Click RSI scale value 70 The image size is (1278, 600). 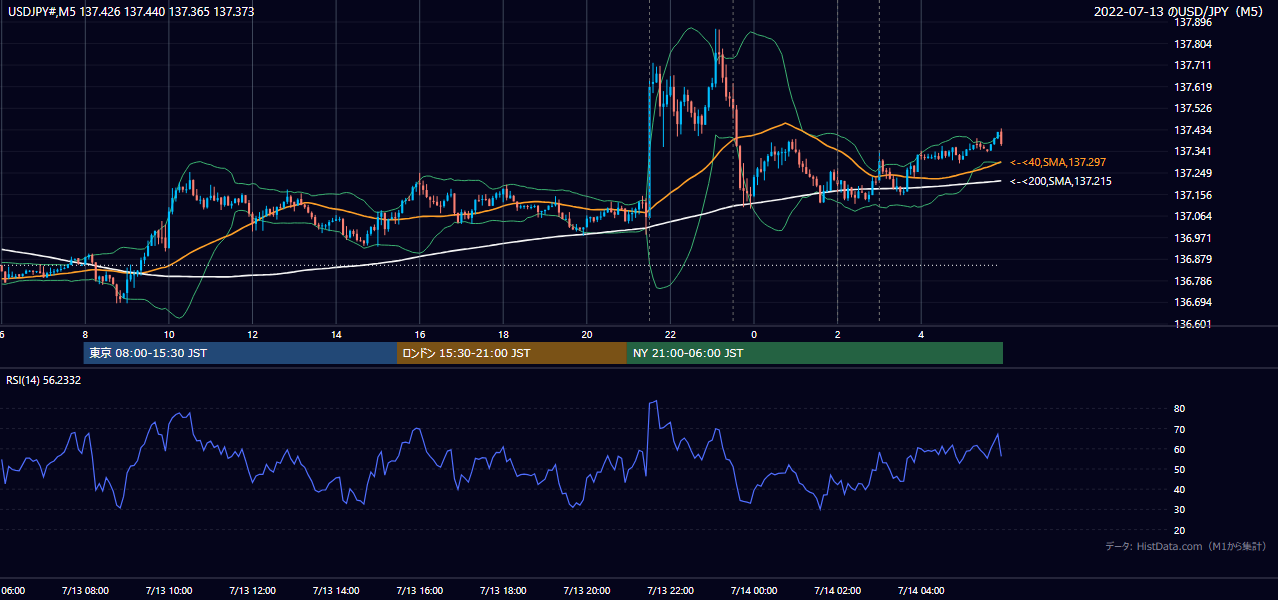1180,429
